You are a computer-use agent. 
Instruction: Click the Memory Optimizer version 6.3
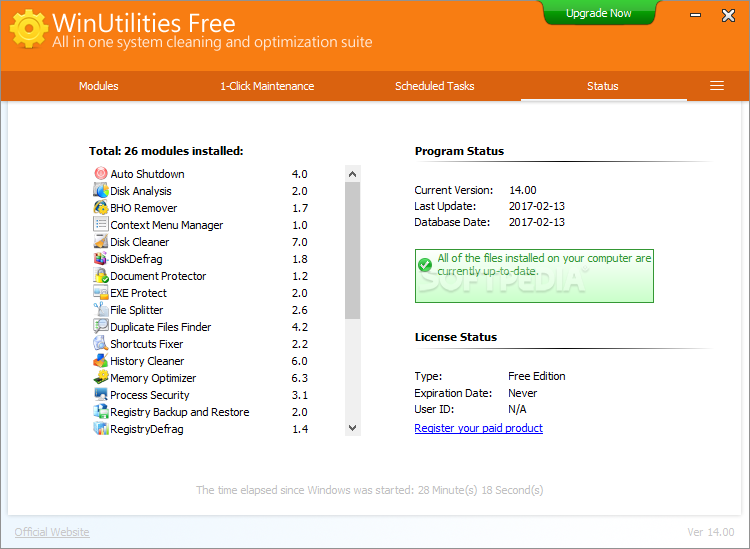[299, 378]
